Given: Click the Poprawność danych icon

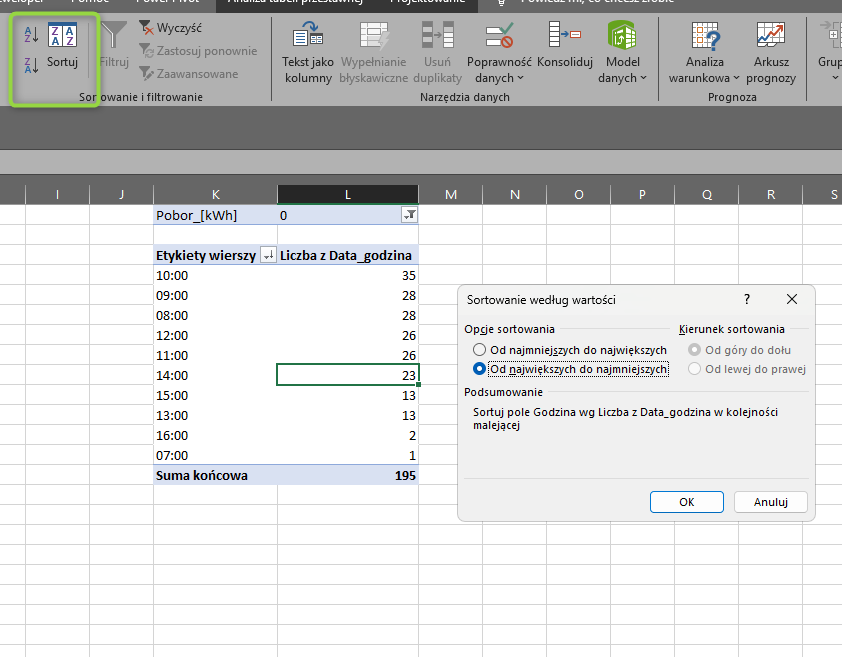Looking at the screenshot, I should coord(500,38).
